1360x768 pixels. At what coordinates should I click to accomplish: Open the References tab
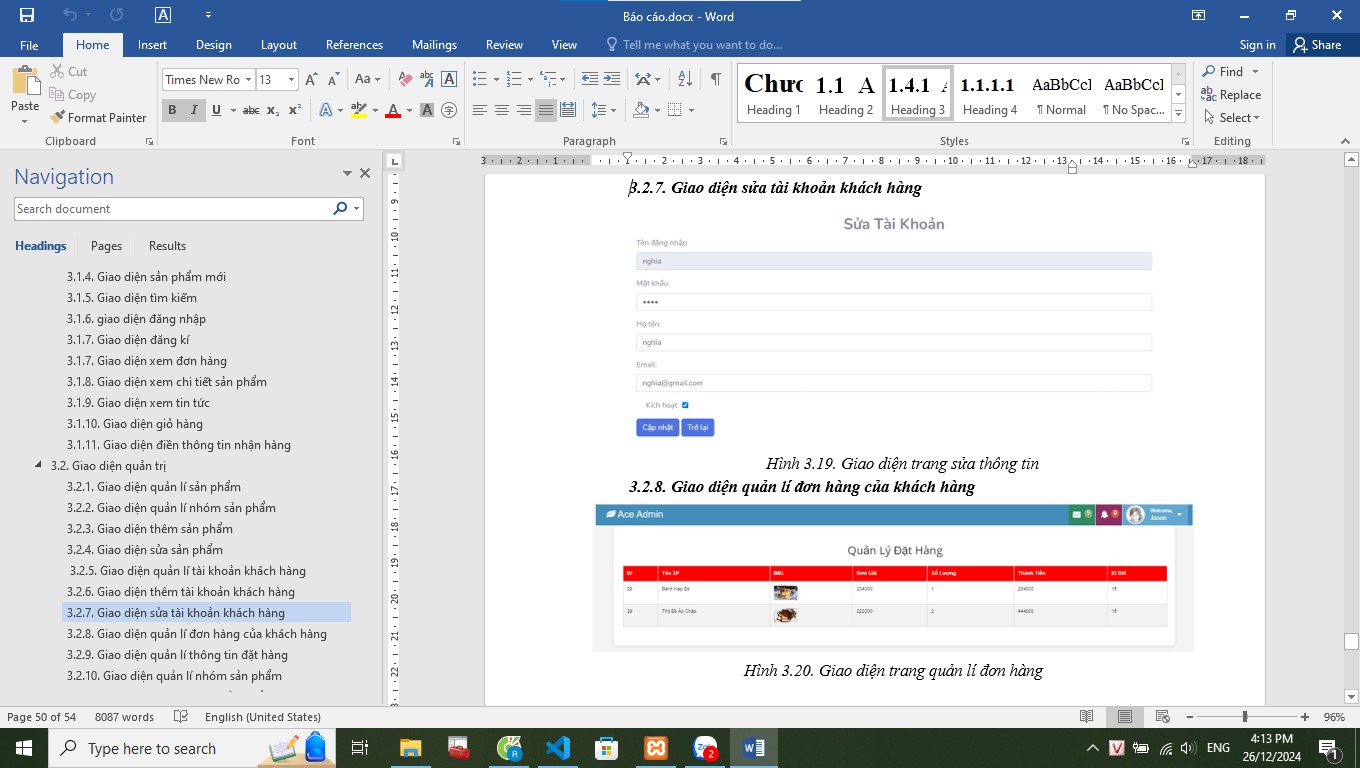point(354,45)
